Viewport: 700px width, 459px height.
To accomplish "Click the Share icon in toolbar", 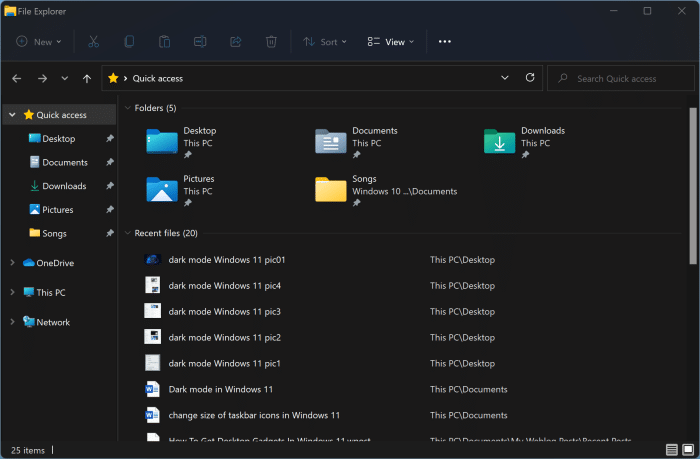I will (x=235, y=42).
